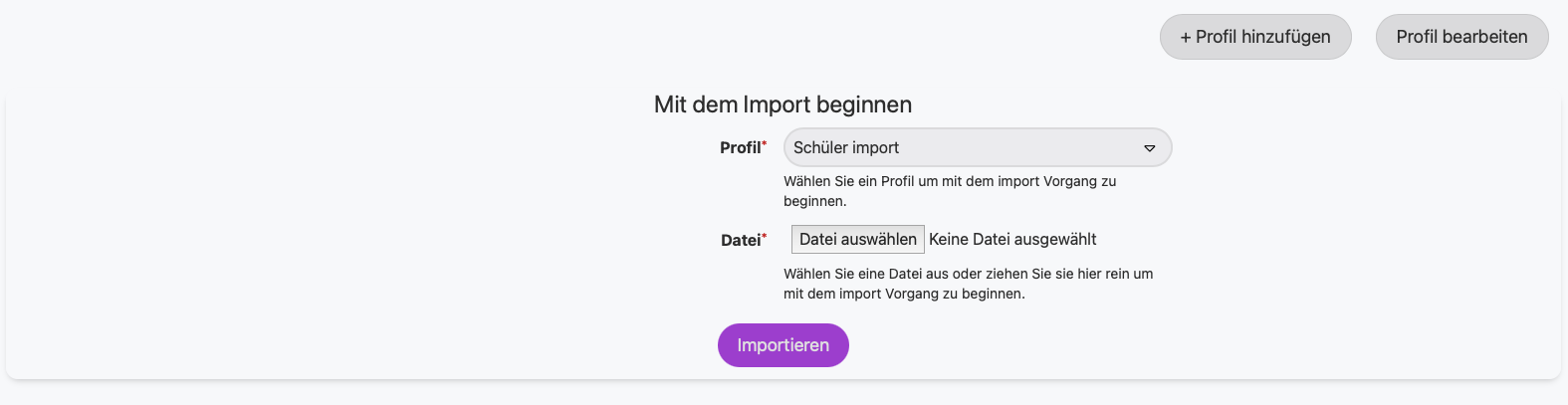The image size is (1568, 405).
Task: Select the 'Schüler import' profile text
Action: pos(846,147)
